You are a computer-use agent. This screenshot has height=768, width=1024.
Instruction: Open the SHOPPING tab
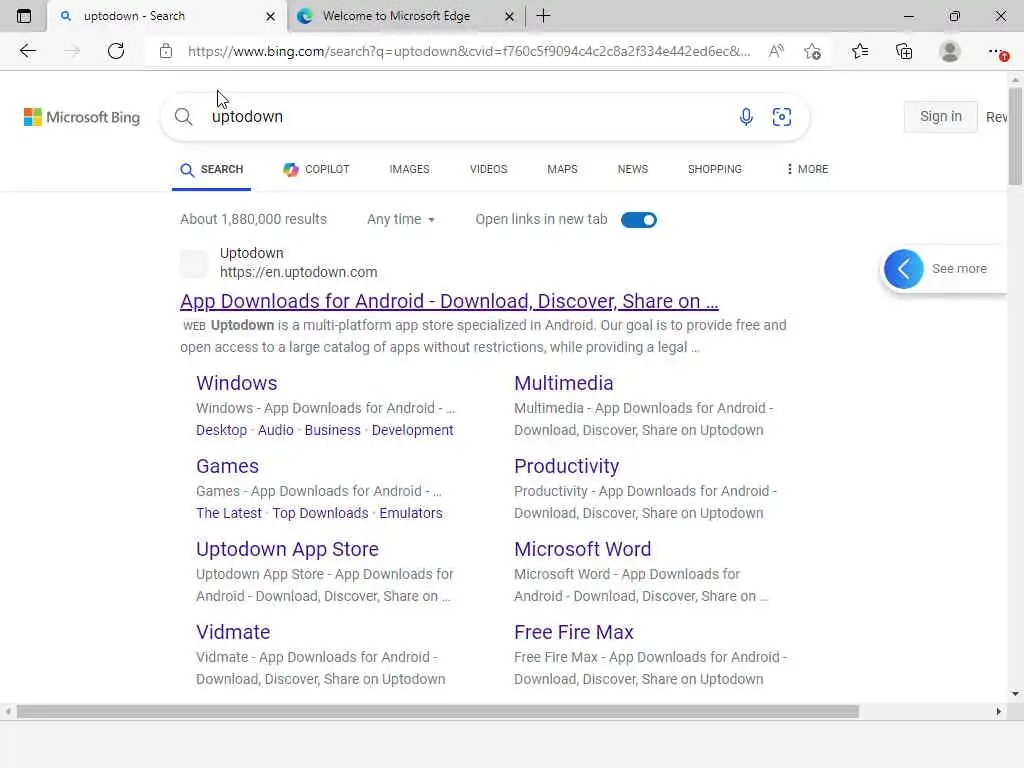(x=714, y=169)
